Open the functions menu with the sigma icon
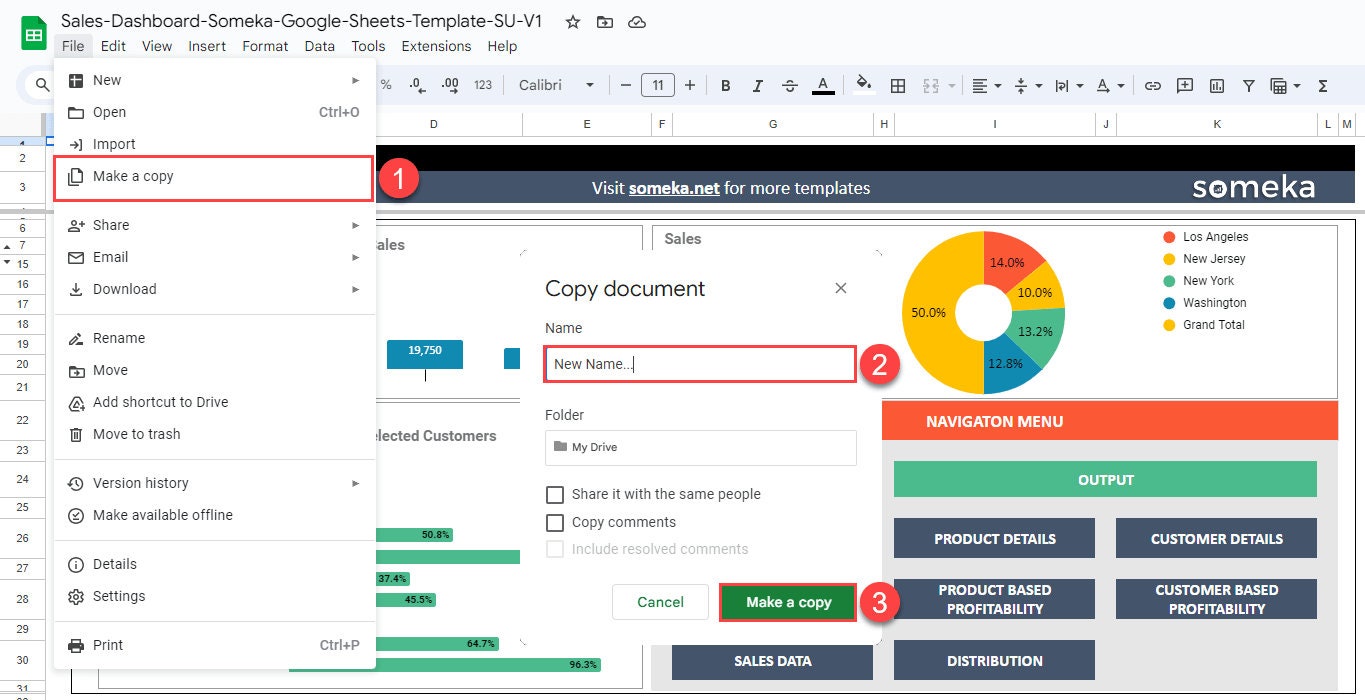Viewport: 1365px width, 700px height. click(x=1322, y=85)
